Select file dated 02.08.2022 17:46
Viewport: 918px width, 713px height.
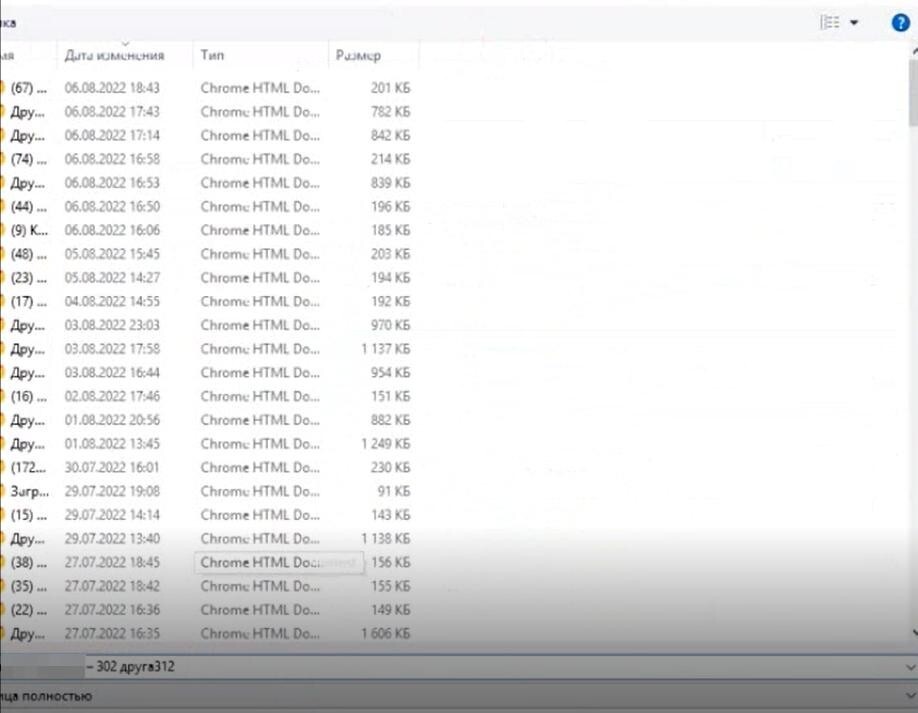click(112, 396)
